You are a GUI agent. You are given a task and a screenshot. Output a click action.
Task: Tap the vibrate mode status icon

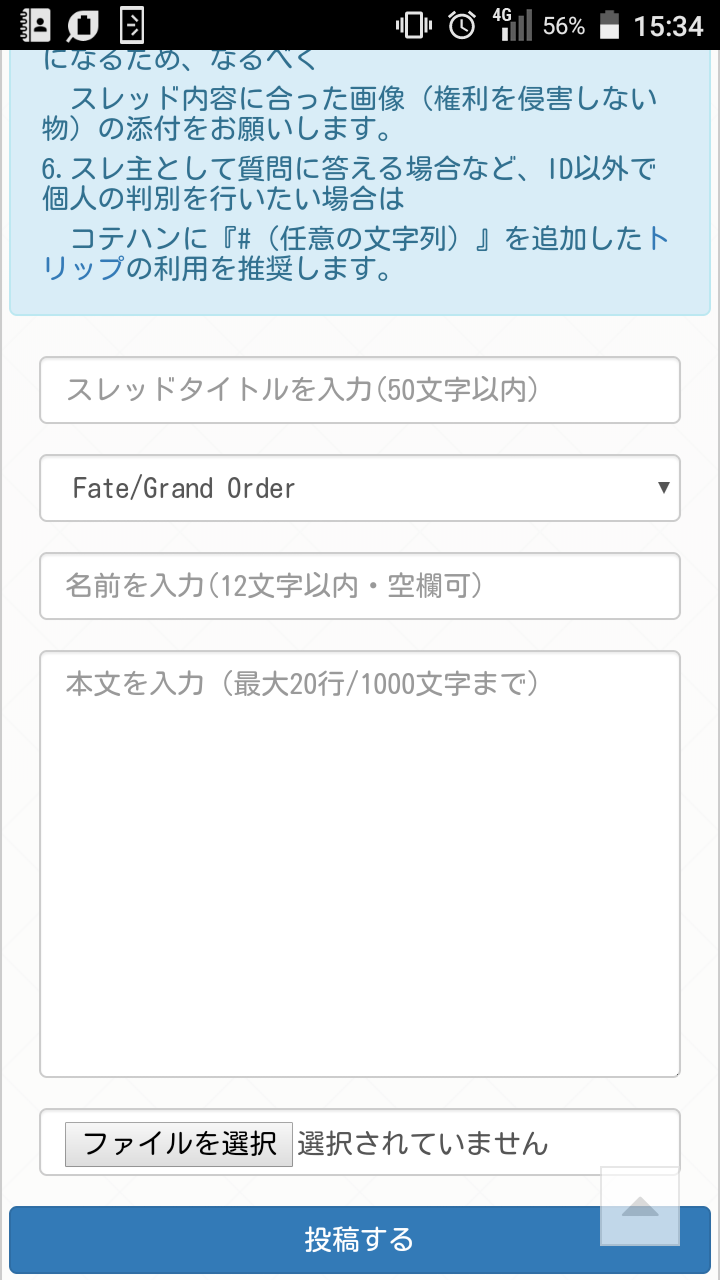click(x=412, y=24)
